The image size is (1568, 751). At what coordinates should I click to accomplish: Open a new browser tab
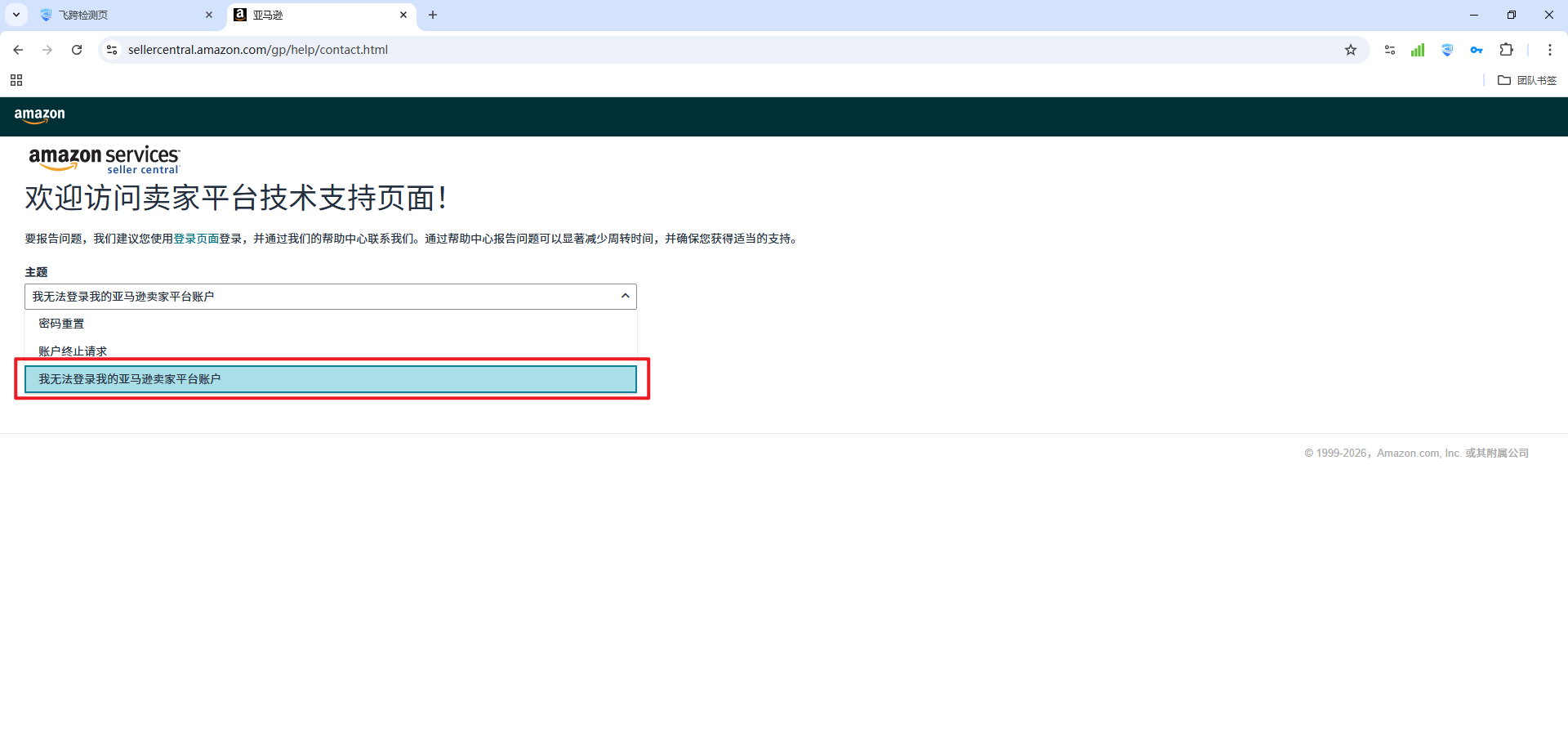pyautogui.click(x=433, y=15)
